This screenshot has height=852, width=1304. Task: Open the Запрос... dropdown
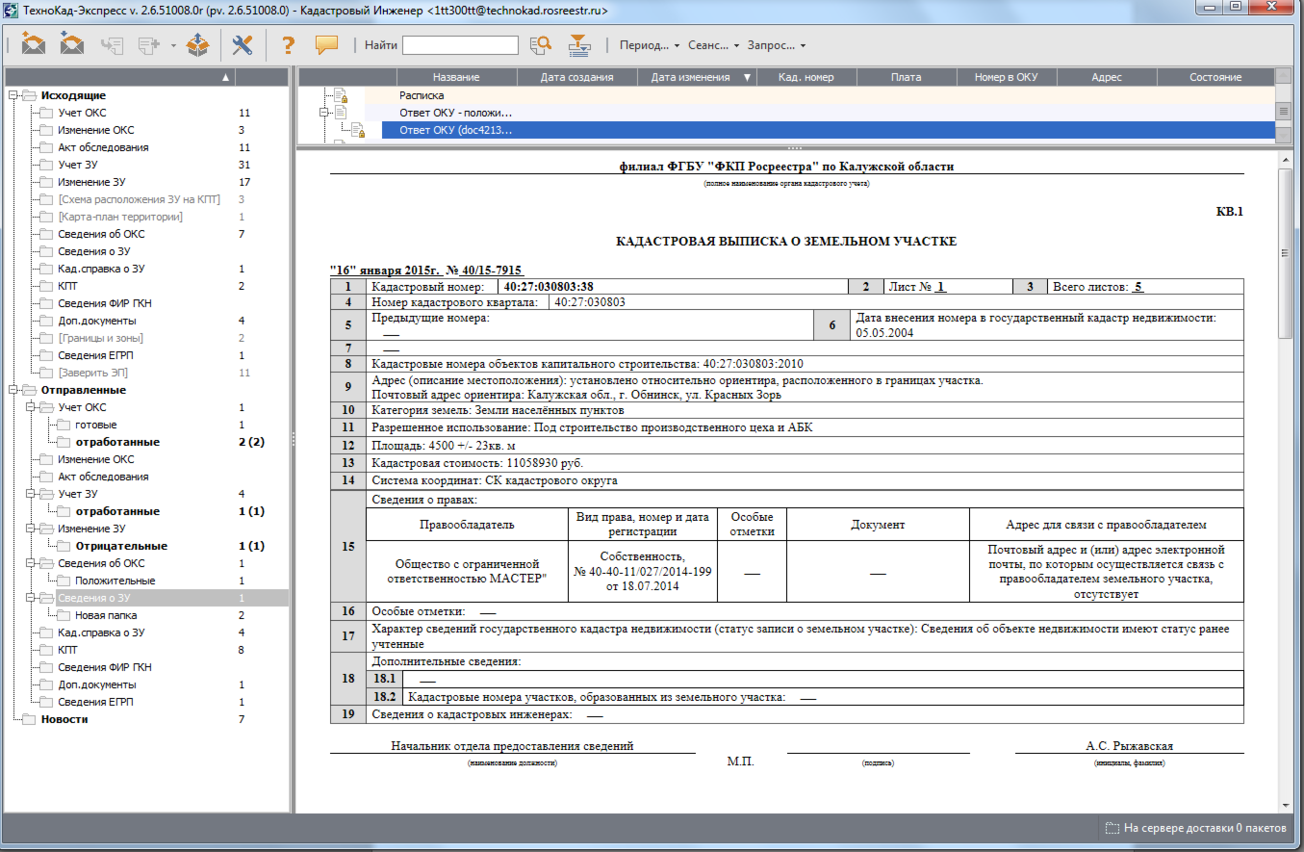click(x=777, y=45)
